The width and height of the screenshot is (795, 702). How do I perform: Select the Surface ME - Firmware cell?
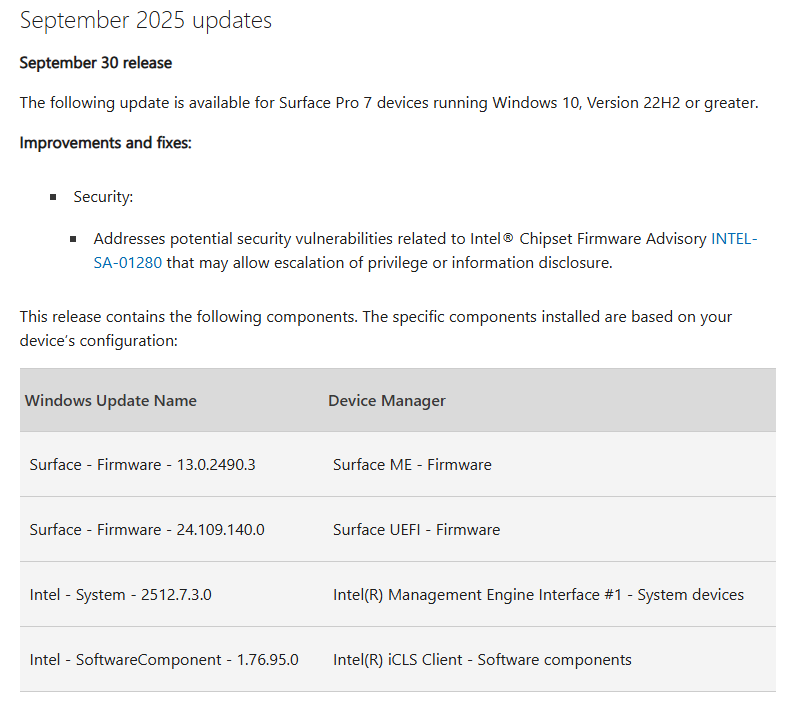[x=412, y=465]
